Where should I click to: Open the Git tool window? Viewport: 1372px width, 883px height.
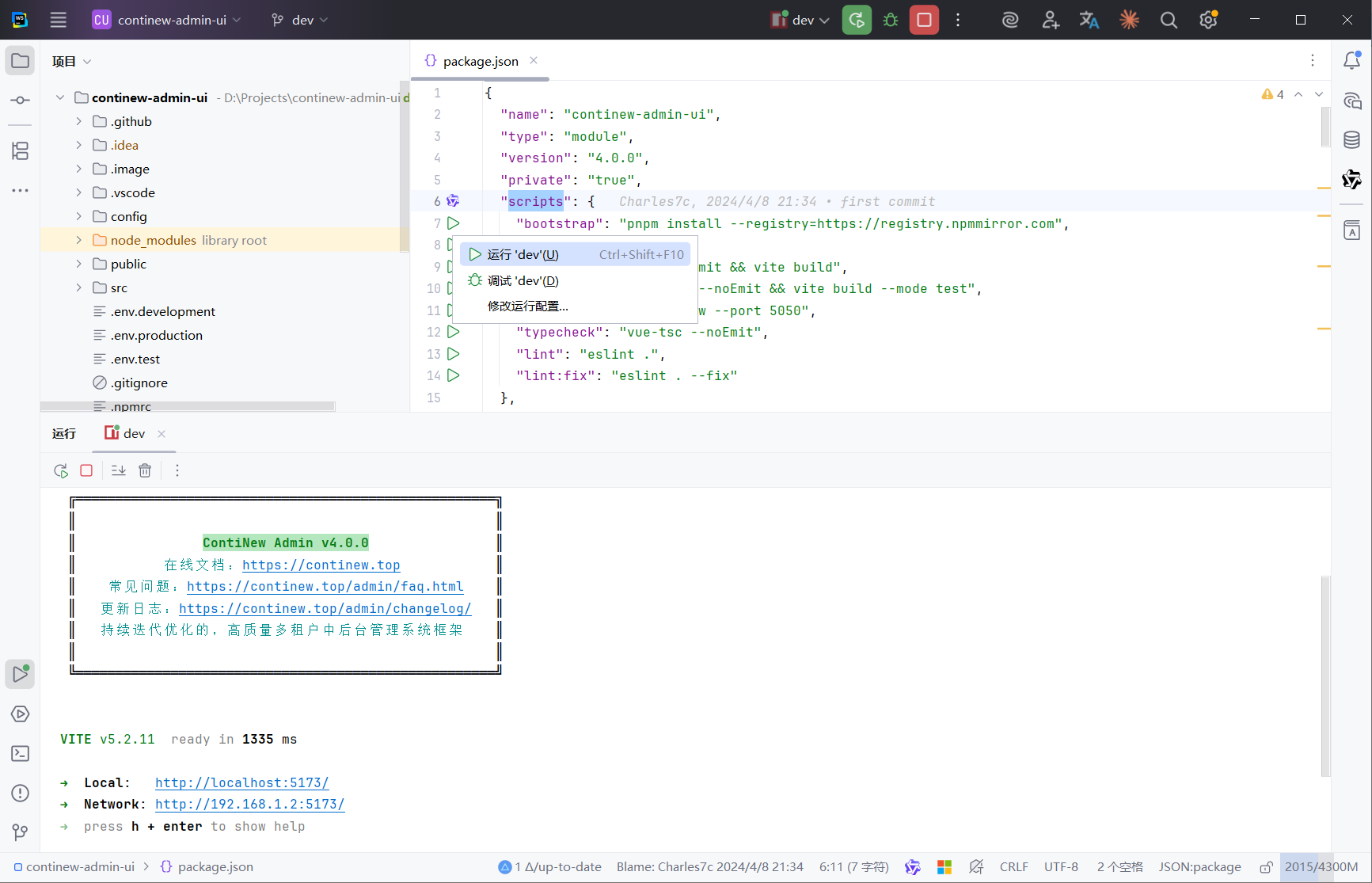[20, 832]
